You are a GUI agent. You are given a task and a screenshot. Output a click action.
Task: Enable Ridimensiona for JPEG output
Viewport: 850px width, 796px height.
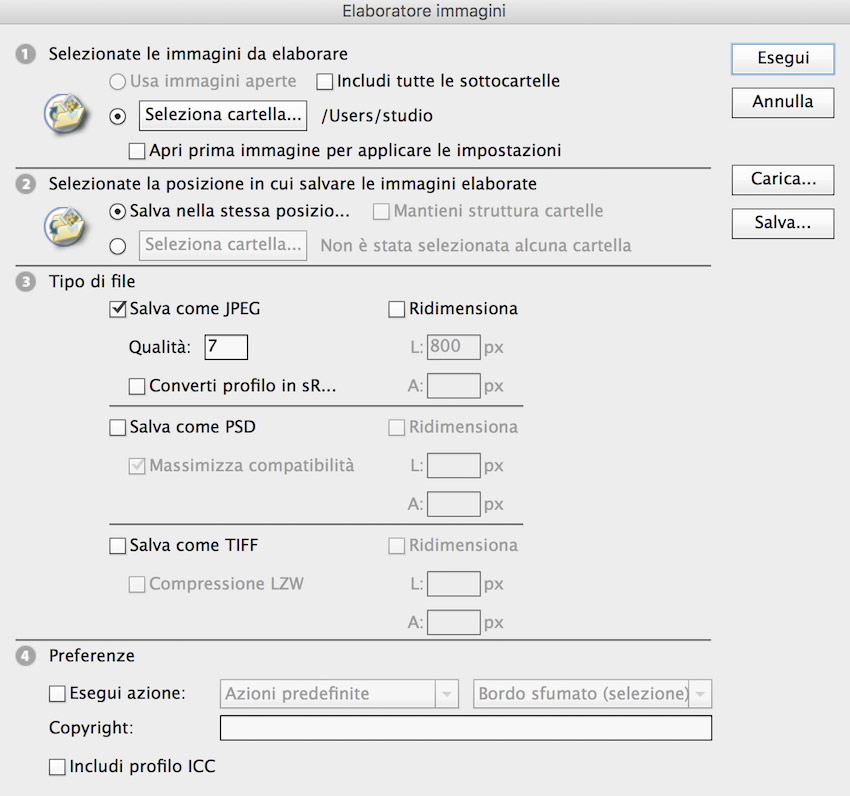pyautogui.click(x=396, y=309)
